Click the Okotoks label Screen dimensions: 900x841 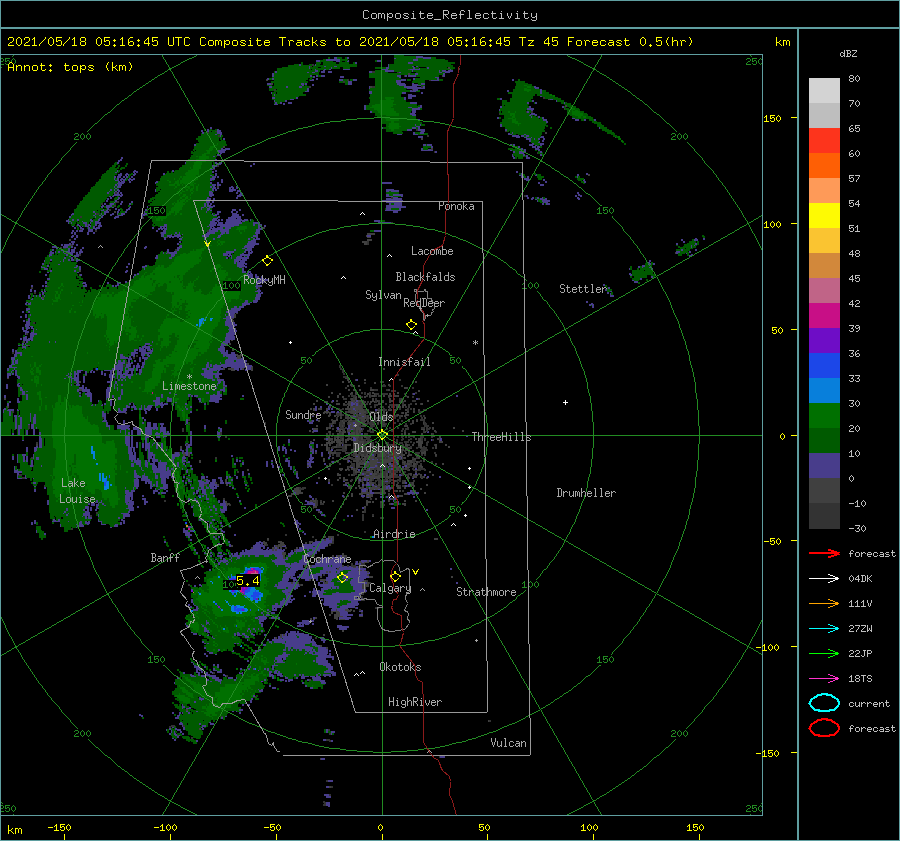pos(400,667)
